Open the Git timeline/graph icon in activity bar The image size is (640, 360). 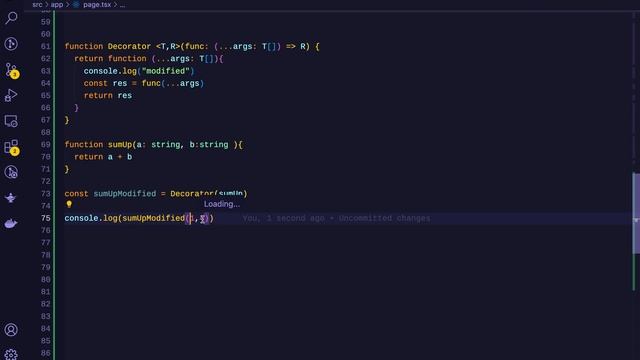click(x=11, y=44)
